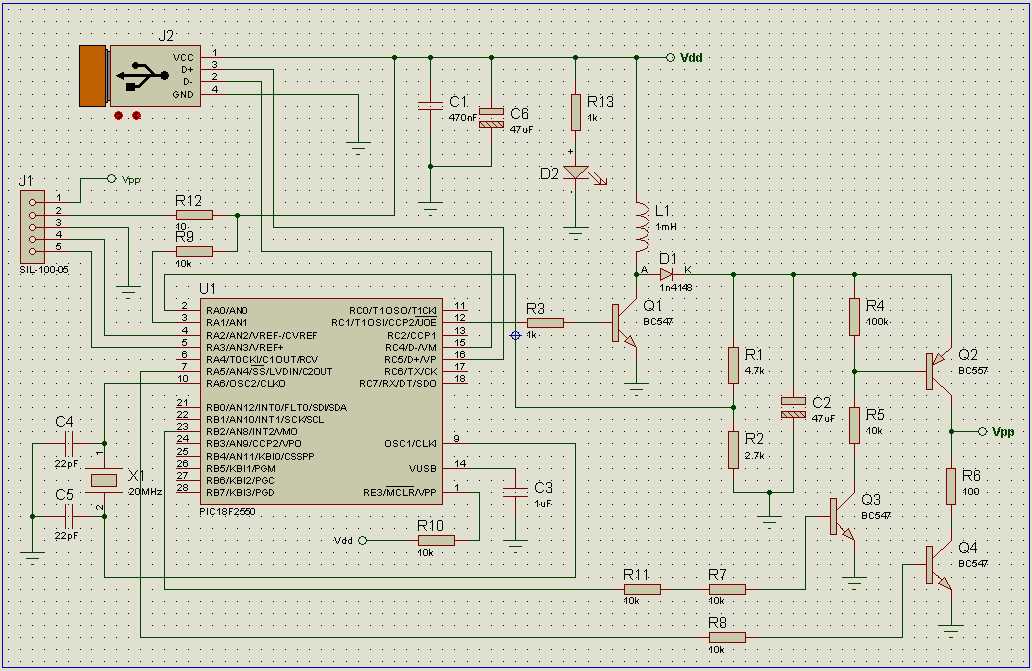Click the RC5/D+/VP pin label
Screen dimensions: 1032x671
[411, 360]
